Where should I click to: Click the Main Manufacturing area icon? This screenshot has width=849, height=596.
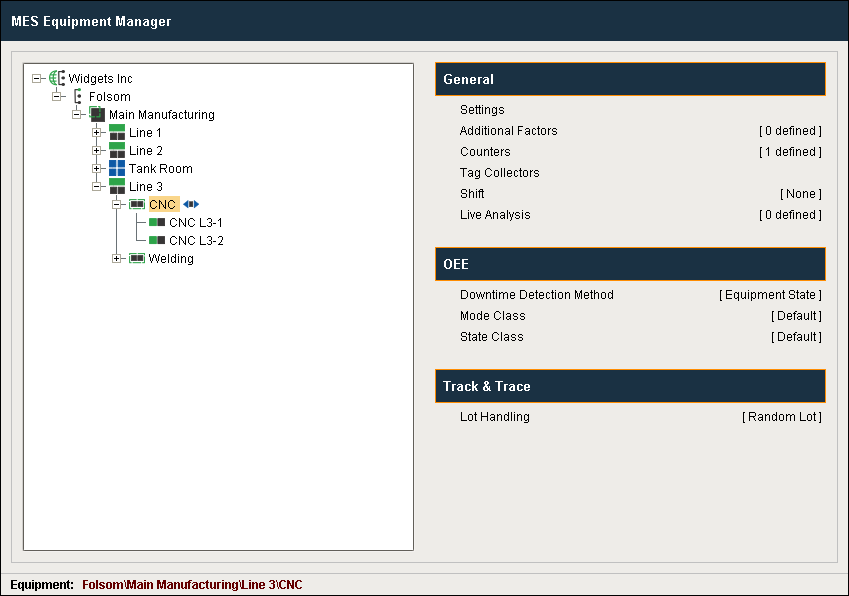click(x=97, y=115)
